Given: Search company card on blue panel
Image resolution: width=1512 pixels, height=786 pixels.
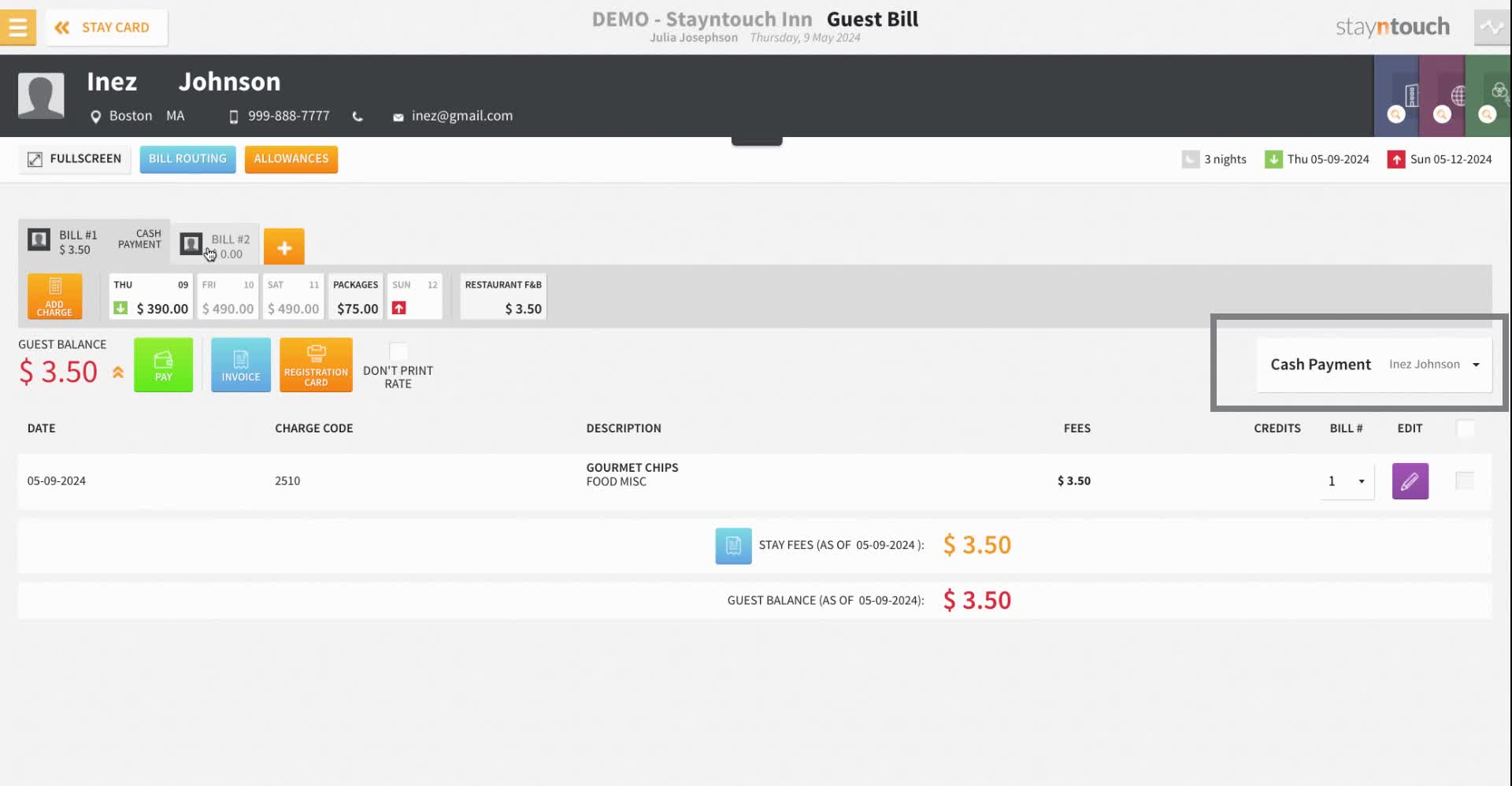Looking at the screenshot, I should (x=1396, y=115).
